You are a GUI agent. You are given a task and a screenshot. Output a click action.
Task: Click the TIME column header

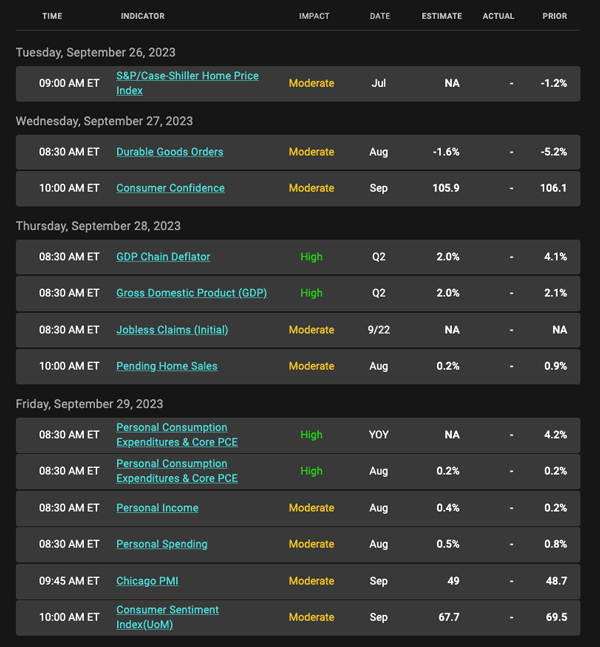[52, 16]
